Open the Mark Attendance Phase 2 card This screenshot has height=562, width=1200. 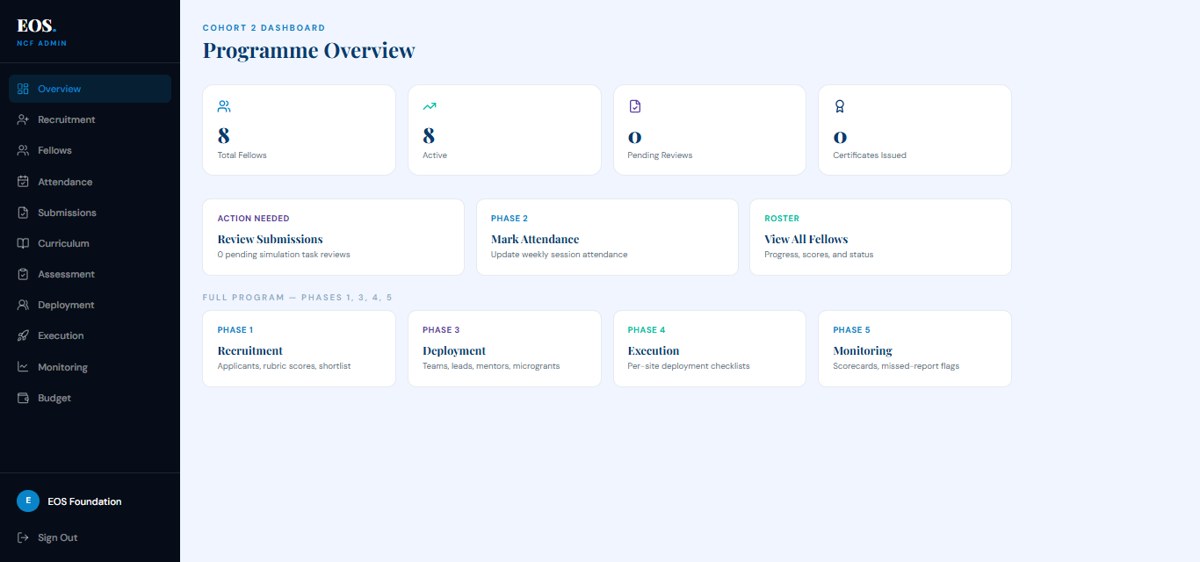pyautogui.click(x=607, y=237)
